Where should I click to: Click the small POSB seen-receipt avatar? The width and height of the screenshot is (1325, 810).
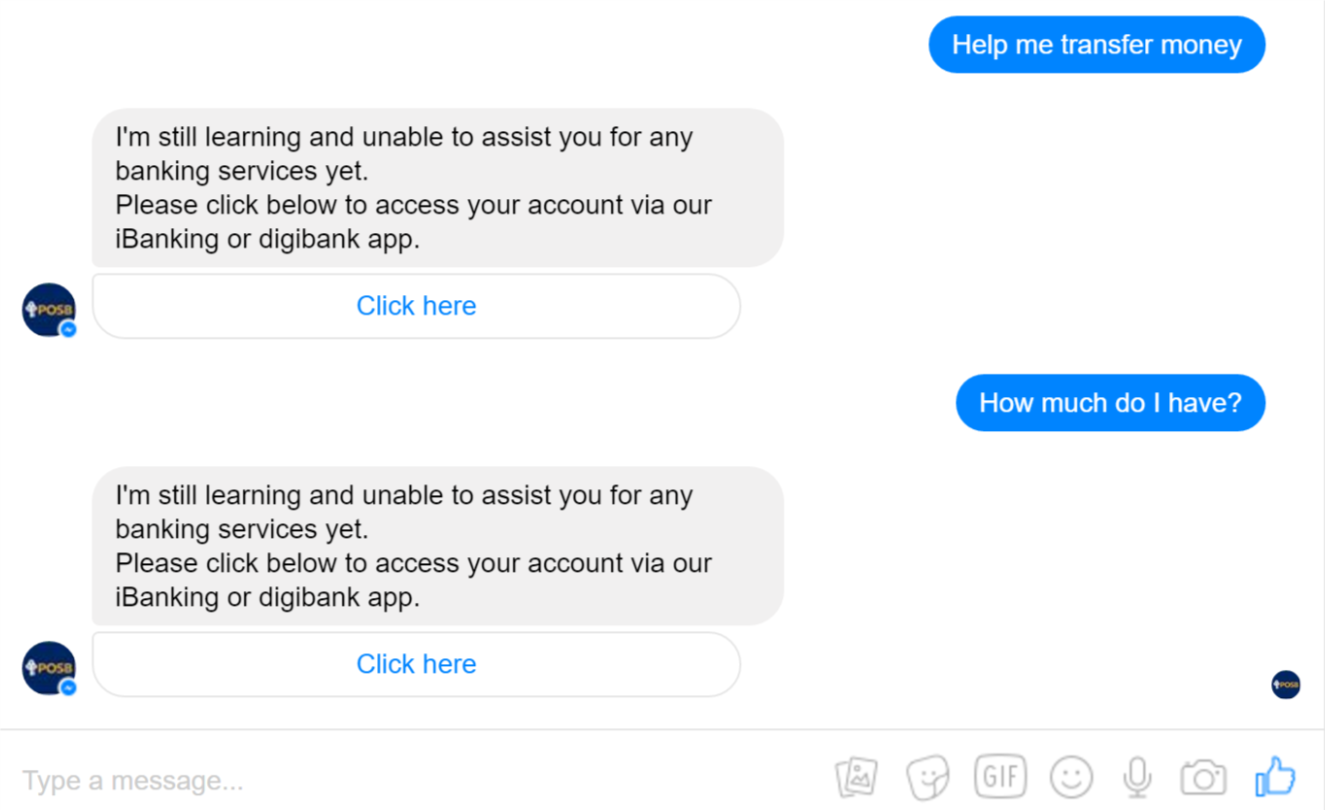(1286, 685)
